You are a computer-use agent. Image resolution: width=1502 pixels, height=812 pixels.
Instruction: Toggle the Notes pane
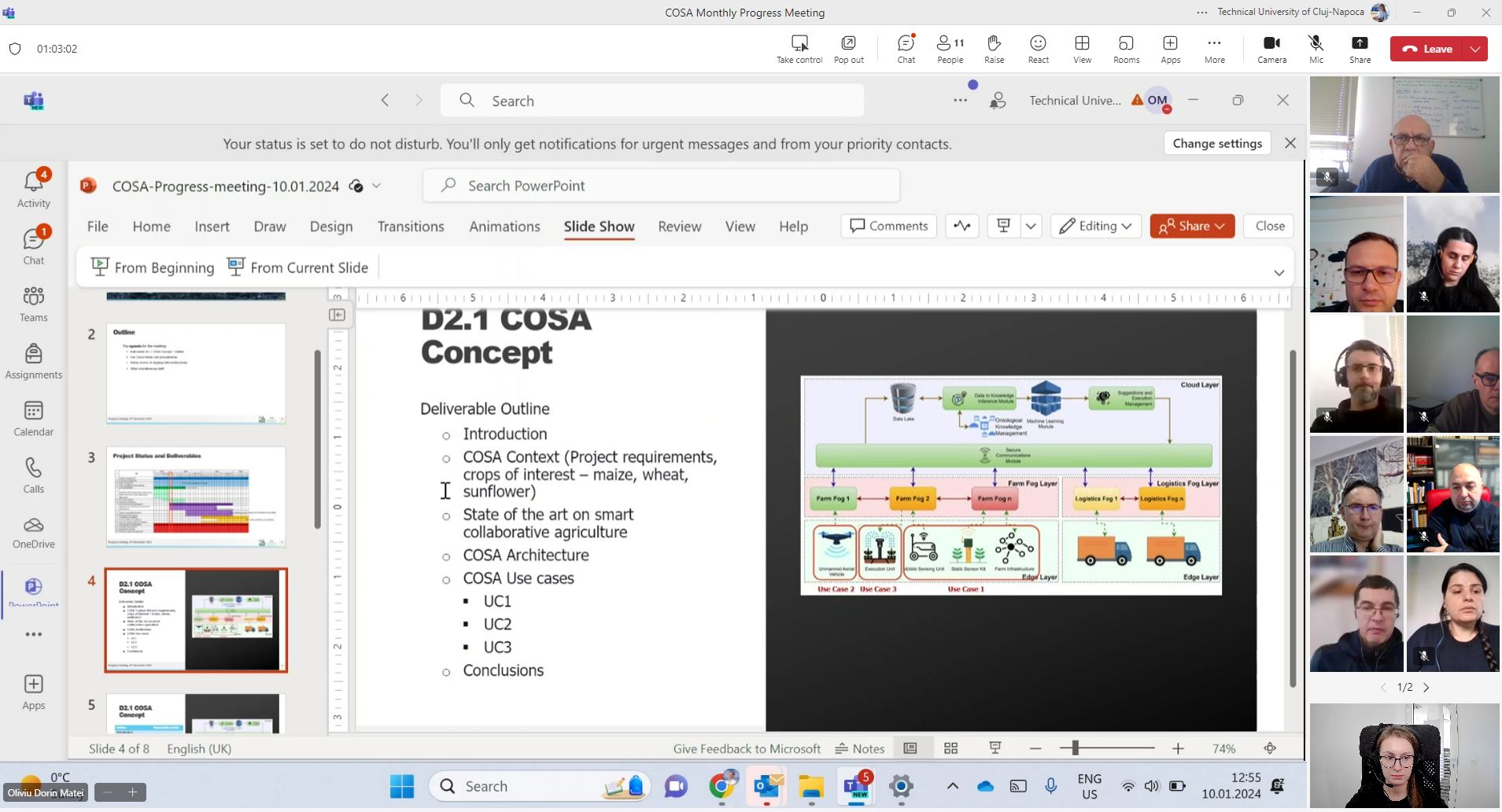coord(860,748)
